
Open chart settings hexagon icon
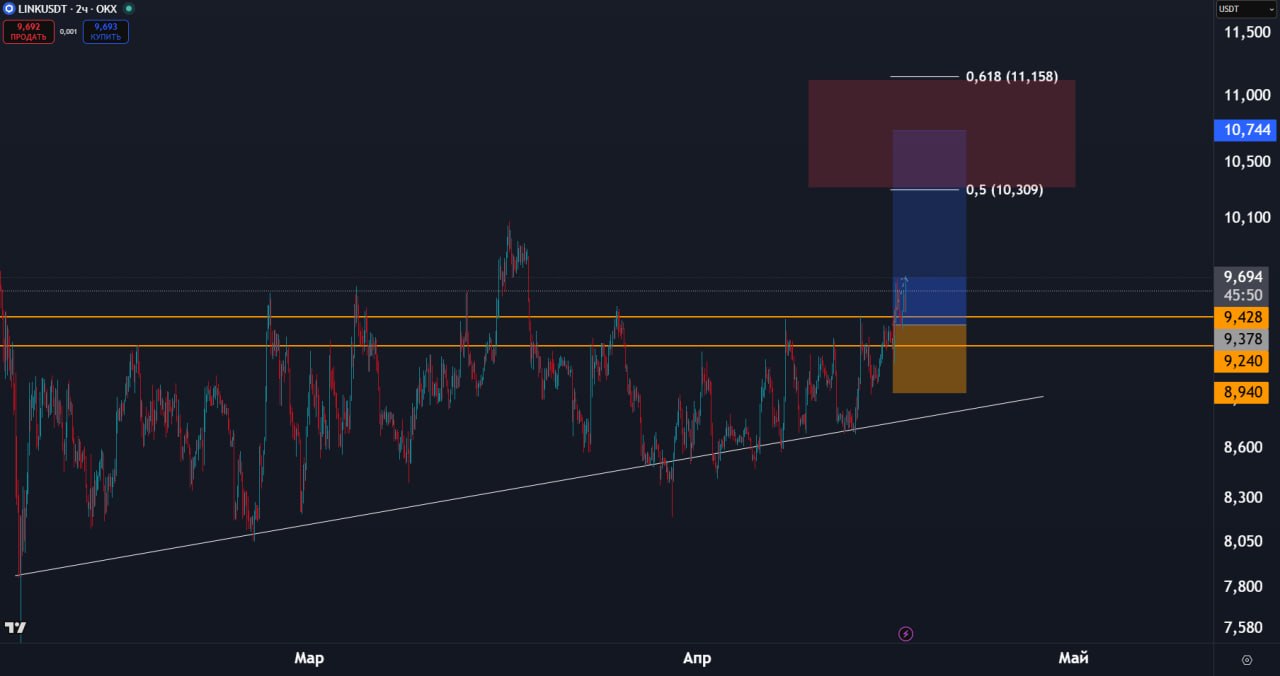[1246, 660]
